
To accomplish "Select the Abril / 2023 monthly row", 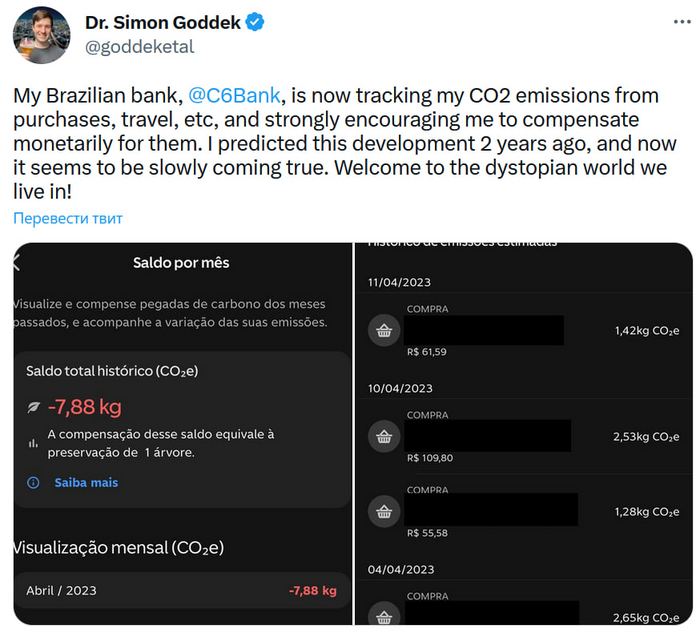I will (x=181, y=590).
